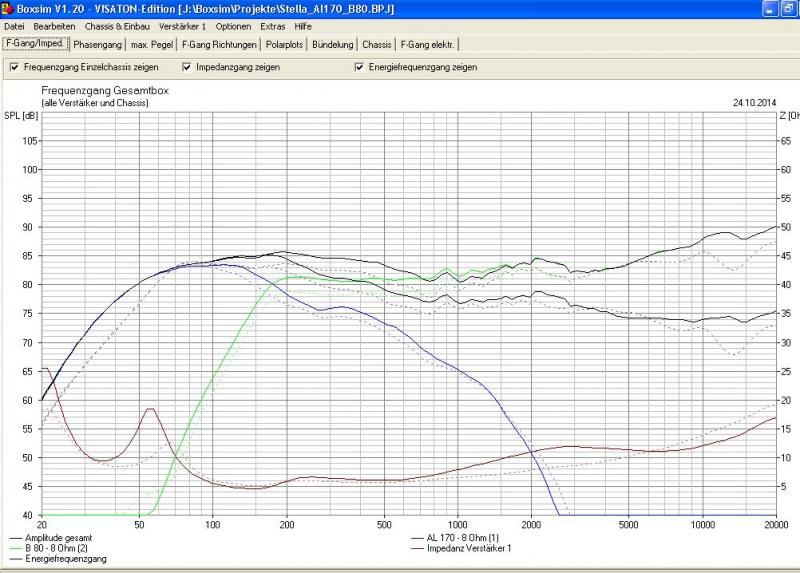This screenshot has width=800, height=573.
Task: Toggle Impedanzgang zeigen checkbox
Action: click(187, 67)
